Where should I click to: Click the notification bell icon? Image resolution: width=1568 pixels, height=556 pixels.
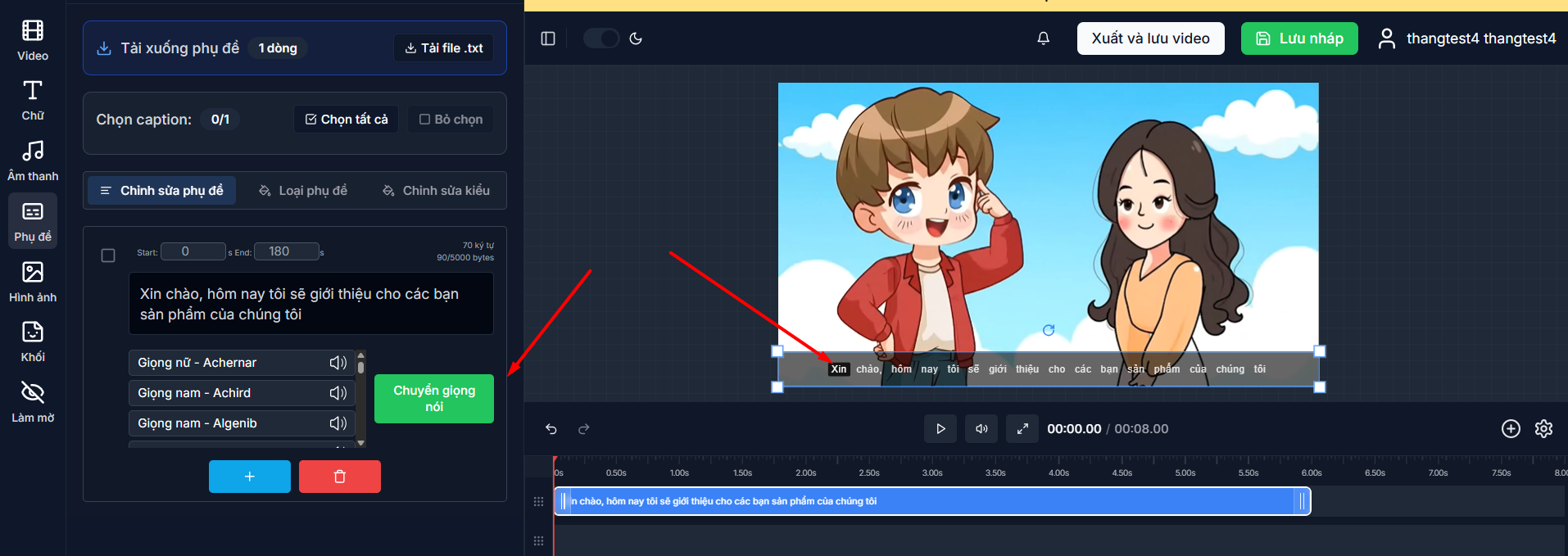tap(1043, 38)
